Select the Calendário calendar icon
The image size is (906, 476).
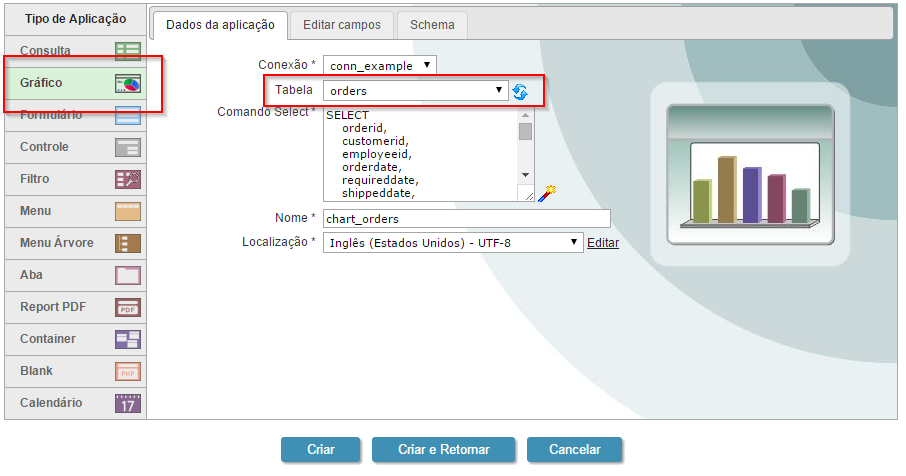[127, 403]
